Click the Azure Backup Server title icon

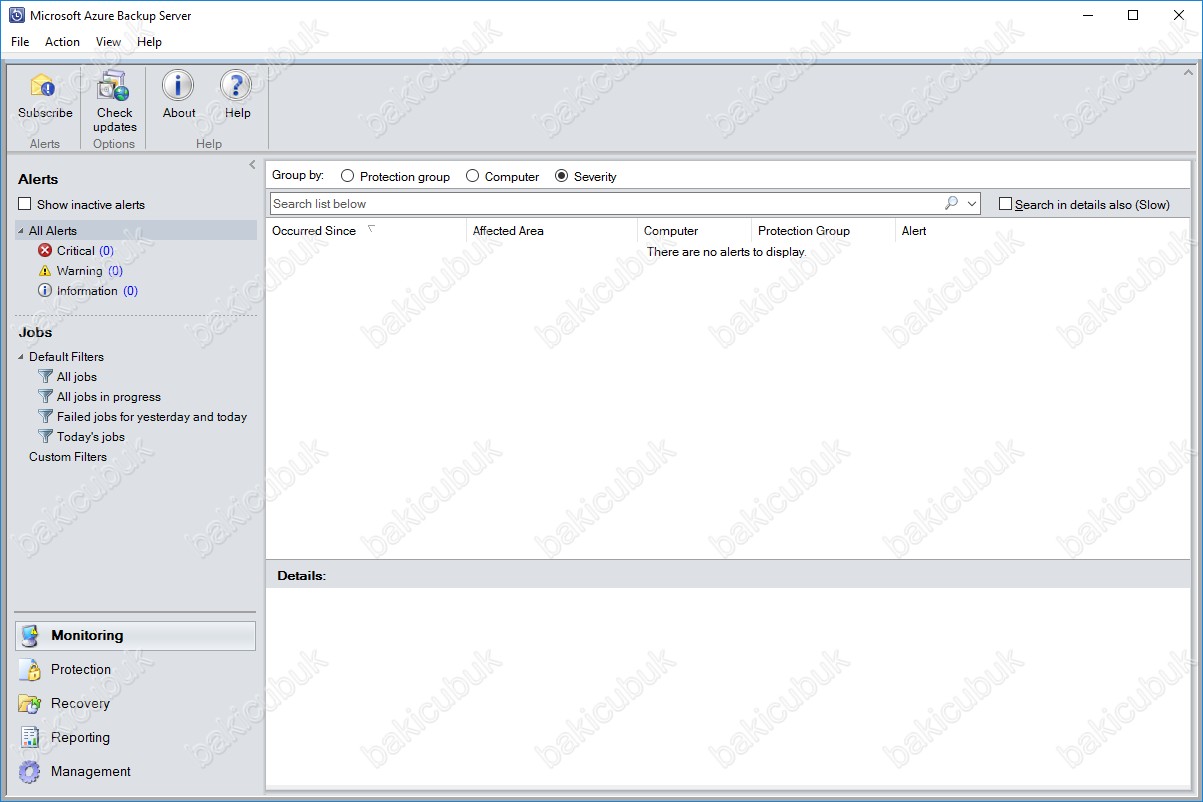[16, 15]
